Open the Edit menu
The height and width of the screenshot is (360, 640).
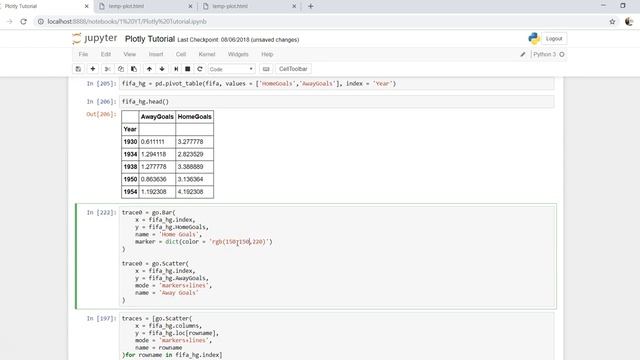[106, 54]
